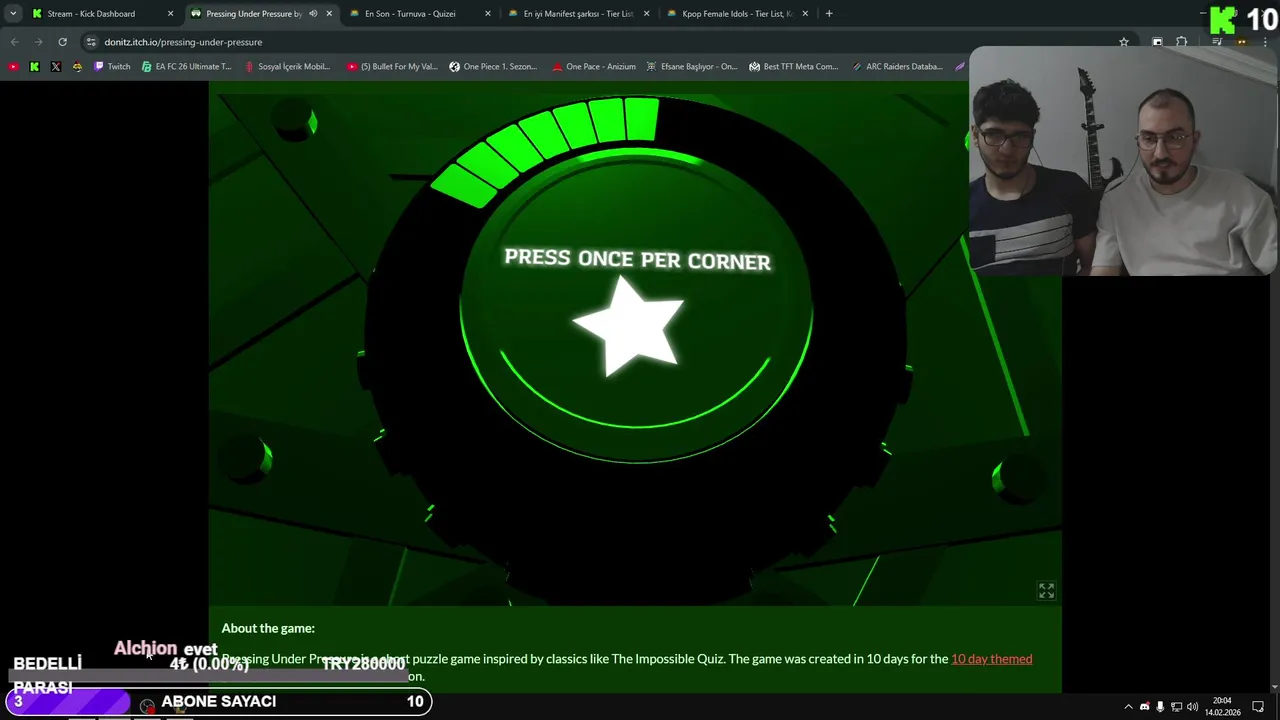Open the (5) Bullet For My Val... bookmark

(x=392, y=67)
